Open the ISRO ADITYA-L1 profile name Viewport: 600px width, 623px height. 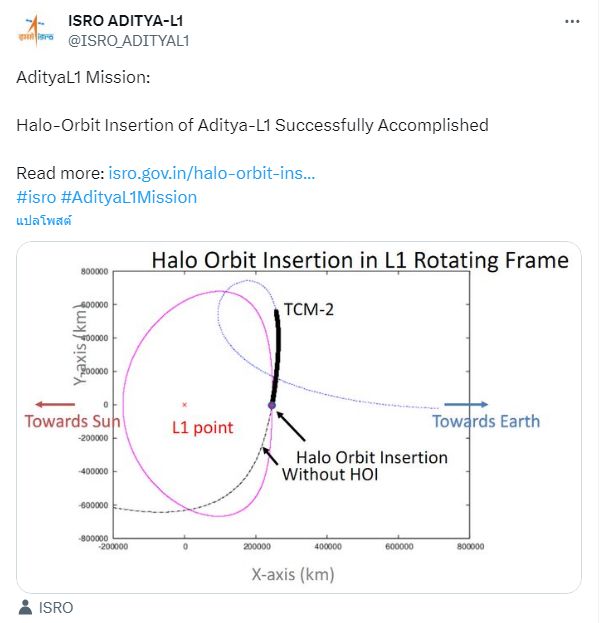(126, 21)
